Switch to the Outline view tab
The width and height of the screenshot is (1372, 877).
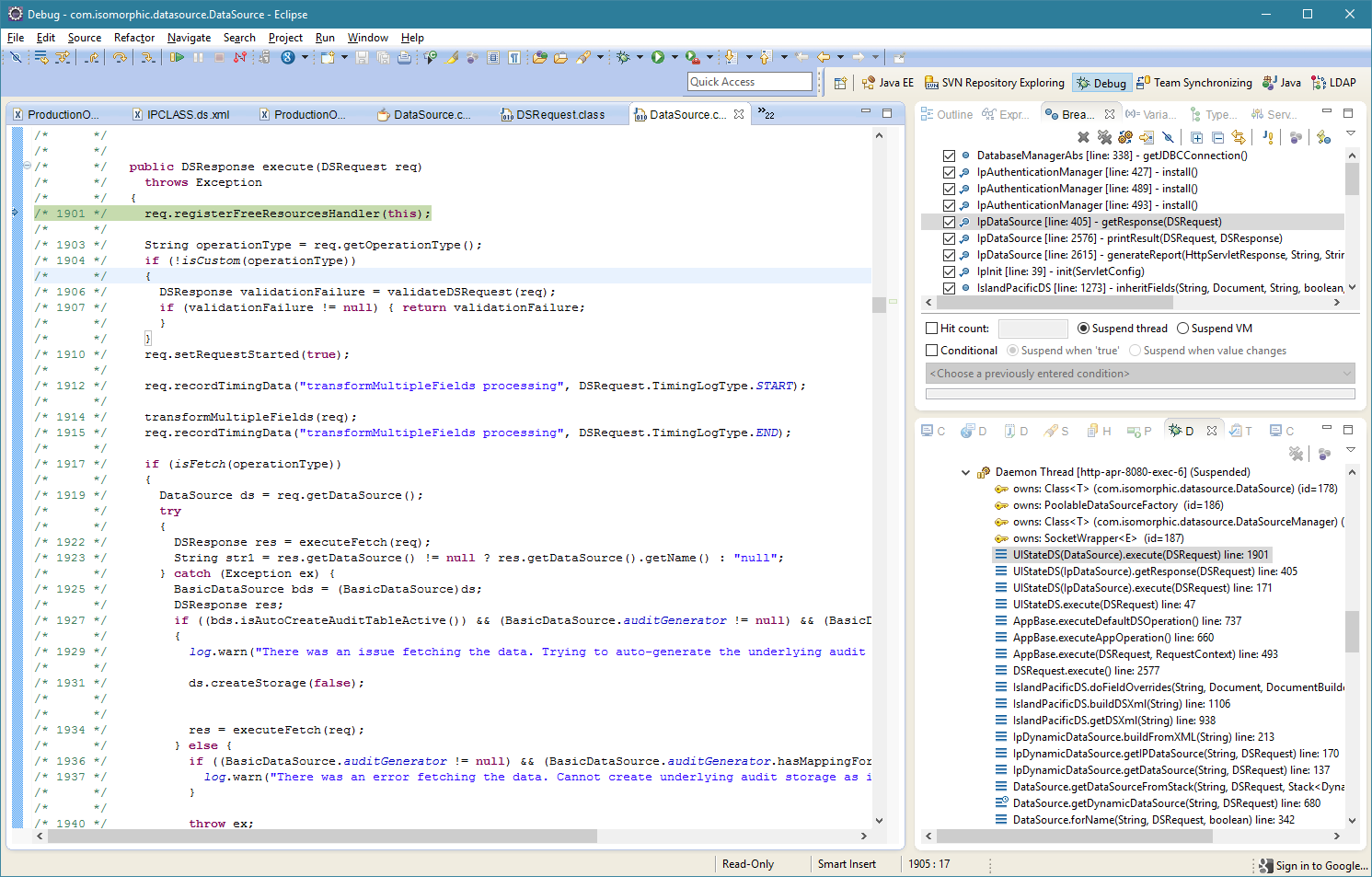[x=947, y=115]
